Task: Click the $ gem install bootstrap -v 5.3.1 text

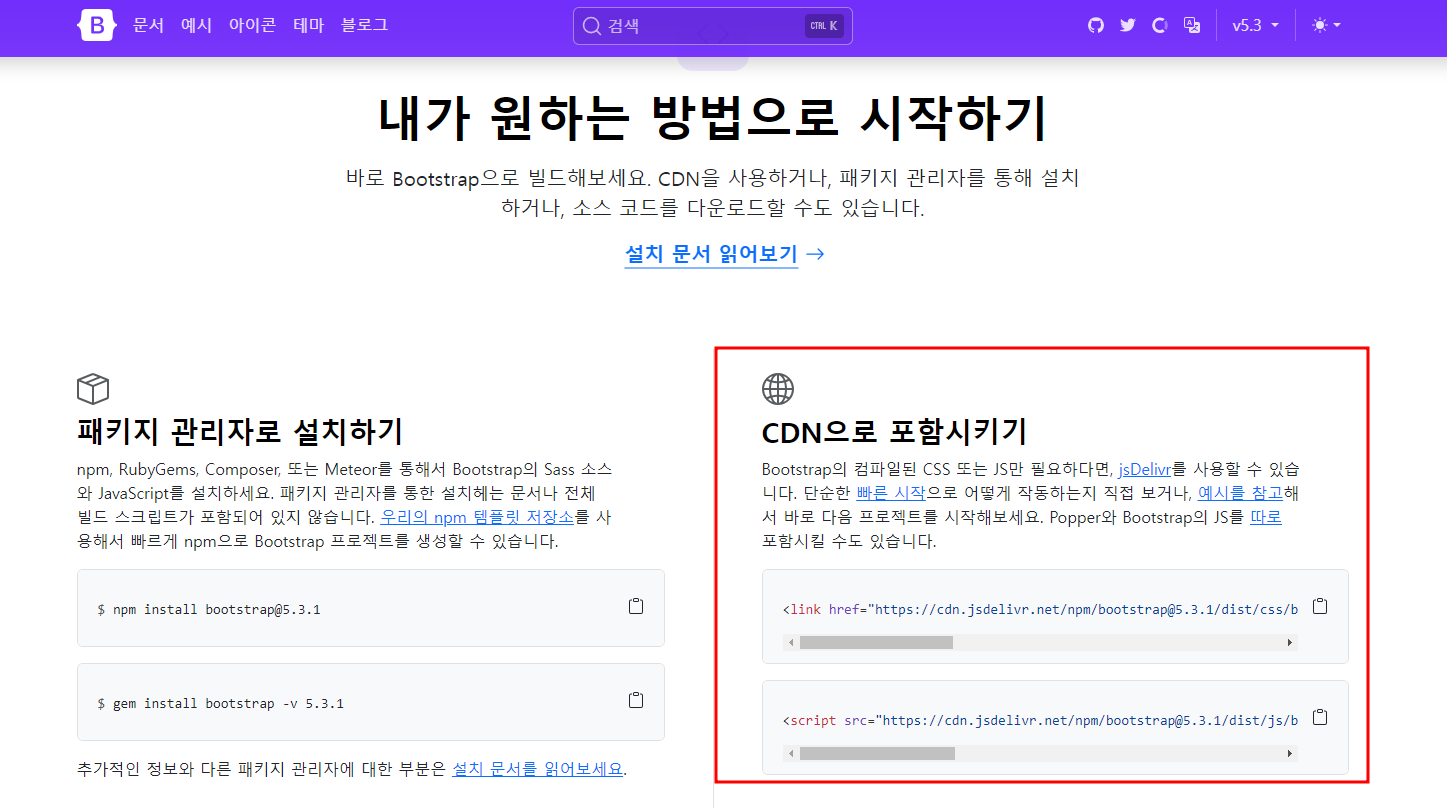Action: (x=220, y=703)
